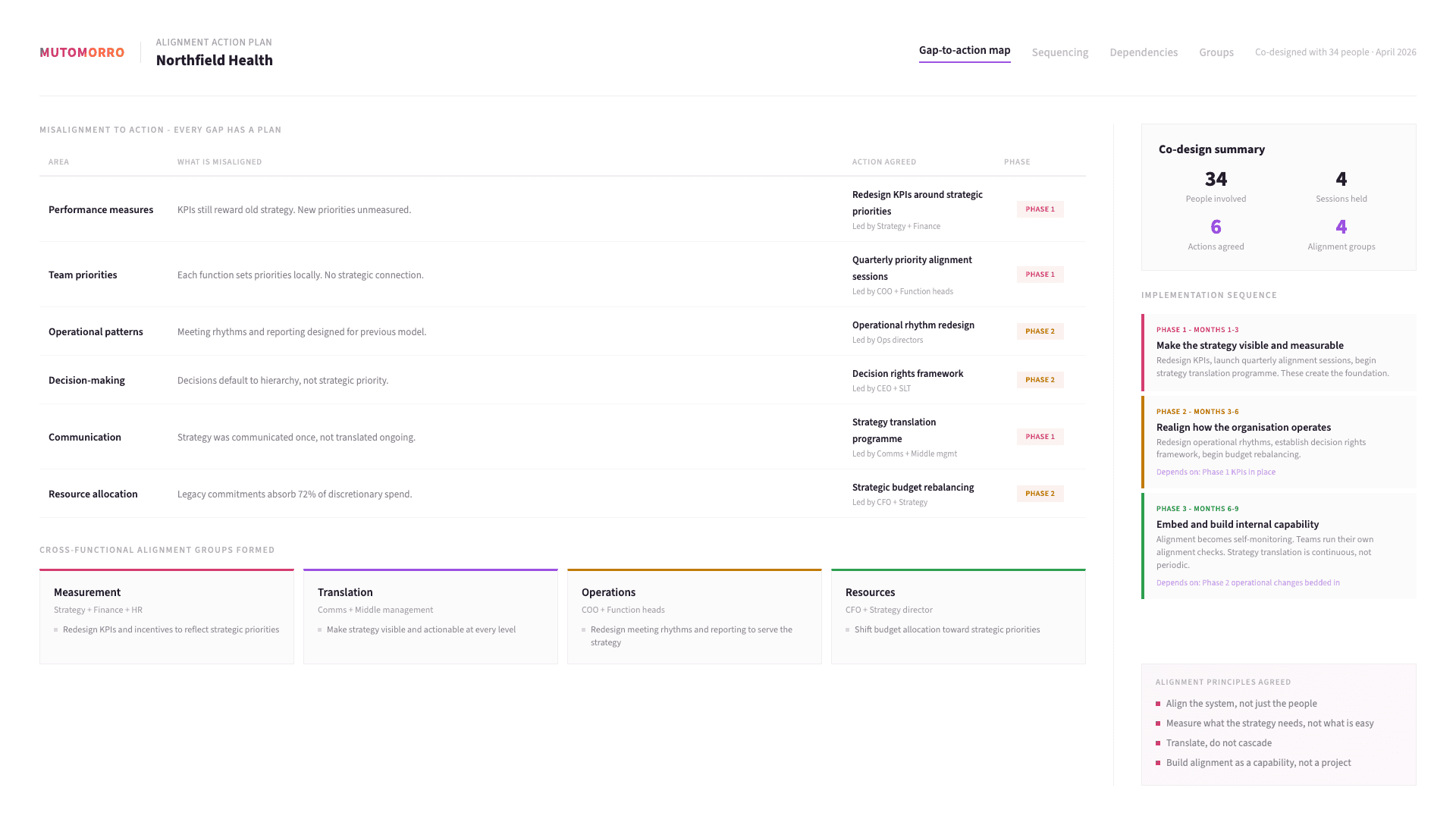Select the Dependencies tab
This screenshot has width=1456, height=819.
[1143, 52]
